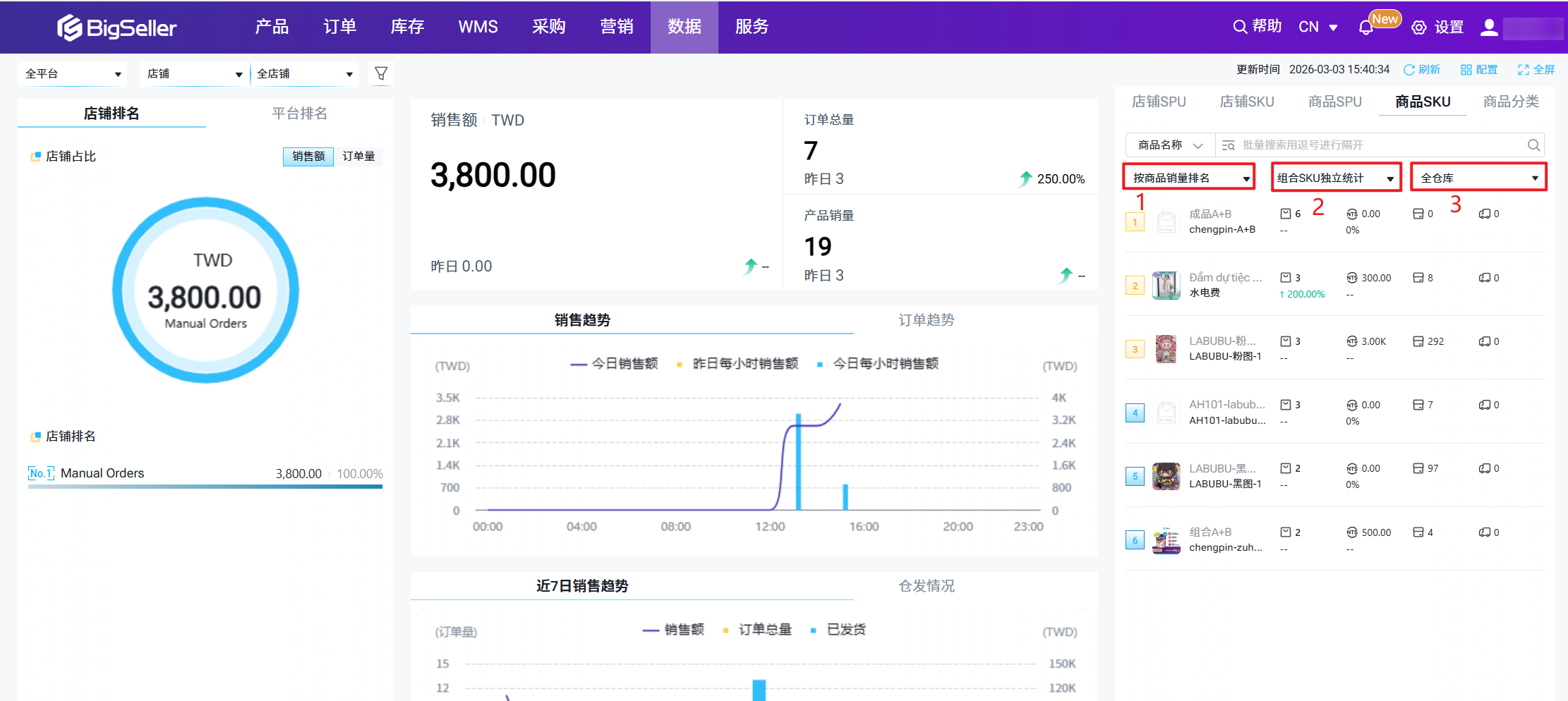
Task: Click the filter funnel icon
Action: [x=381, y=73]
